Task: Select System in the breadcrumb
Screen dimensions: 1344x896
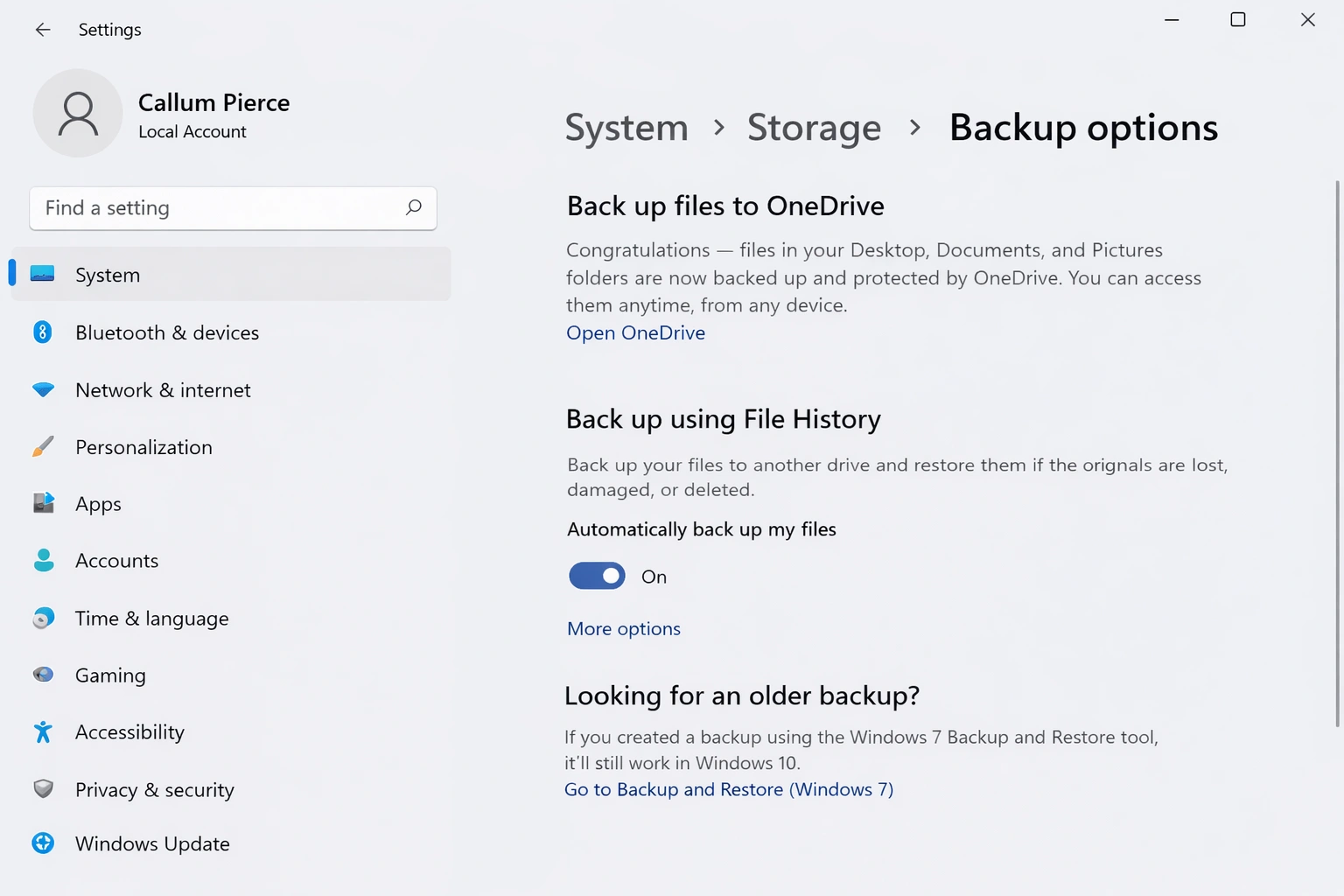Action: tap(626, 128)
